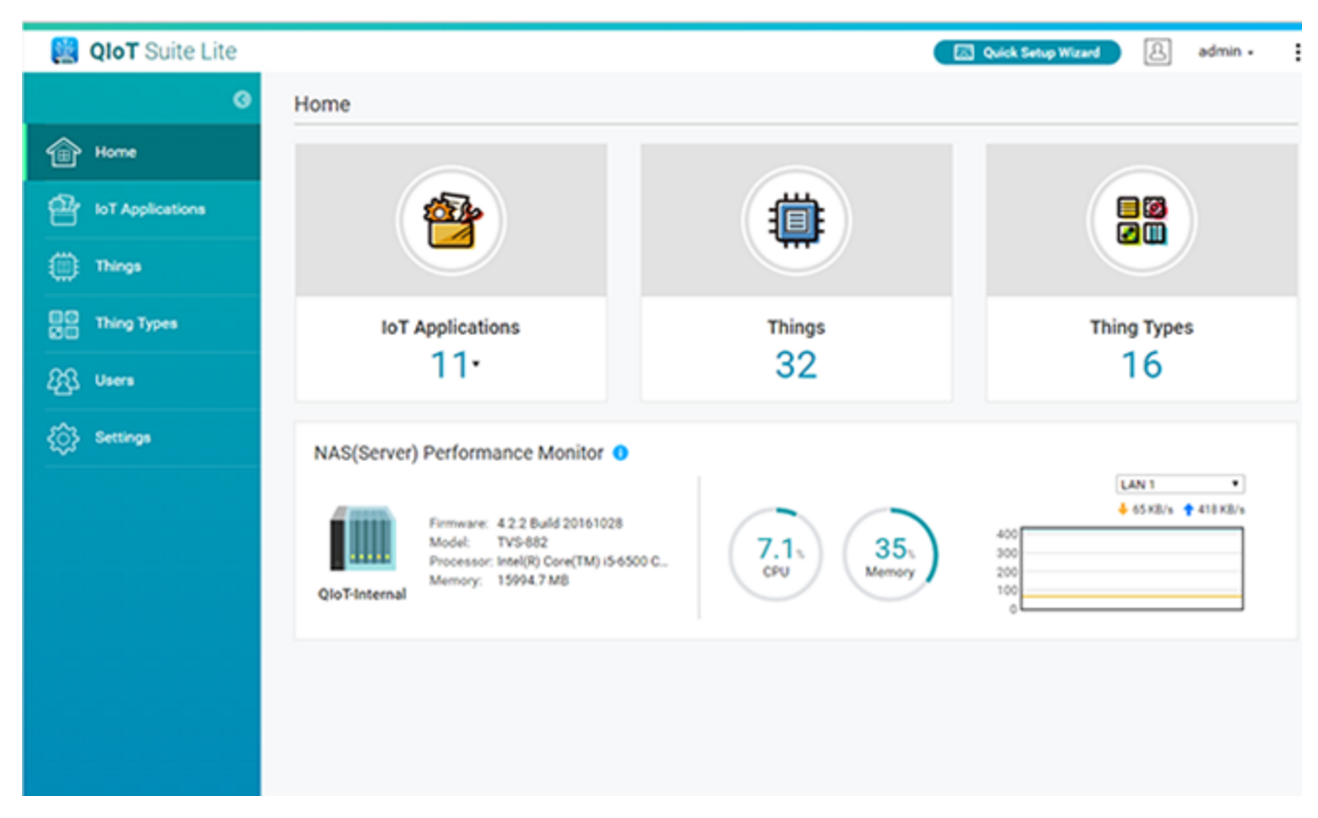Click the QIoT Suite Lite logo icon
This screenshot has width=1318, height=818.
(x=65, y=49)
